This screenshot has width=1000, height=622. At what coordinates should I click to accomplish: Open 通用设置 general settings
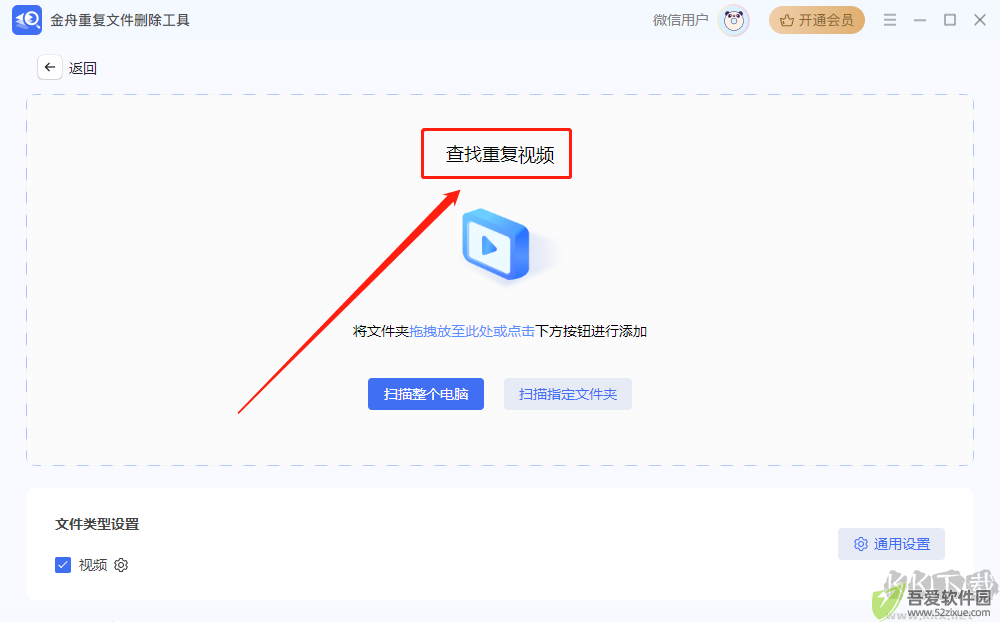[891, 544]
